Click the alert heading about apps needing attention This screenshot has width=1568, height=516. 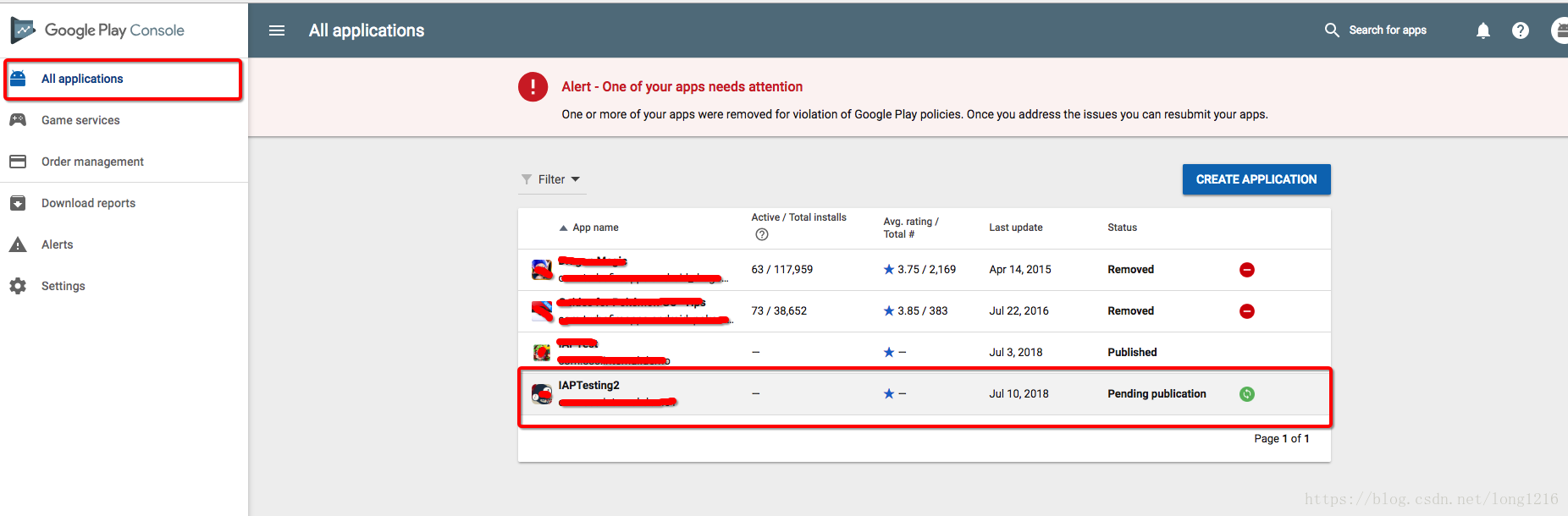pos(682,87)
